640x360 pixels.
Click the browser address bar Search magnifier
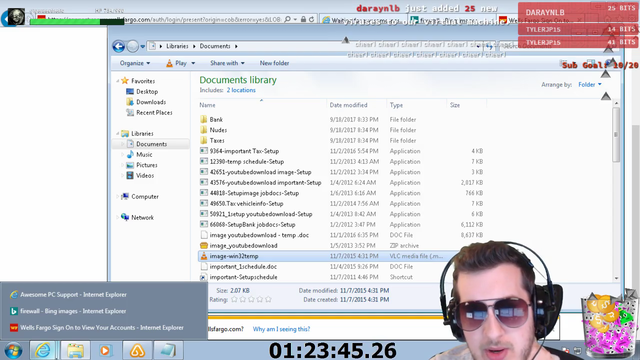(287, 19)
